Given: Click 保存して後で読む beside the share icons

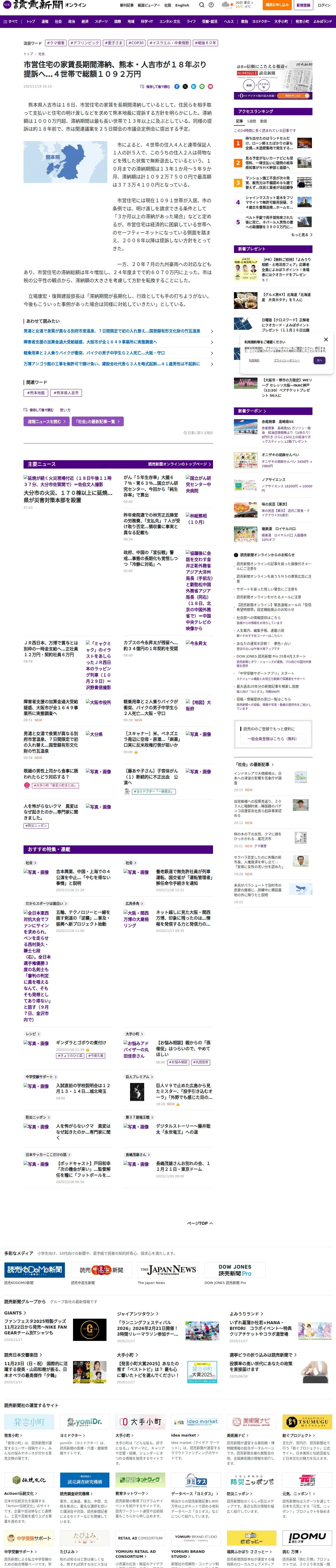Looking at the screenshot, I should pyautogui.click(x=155, y=87).
